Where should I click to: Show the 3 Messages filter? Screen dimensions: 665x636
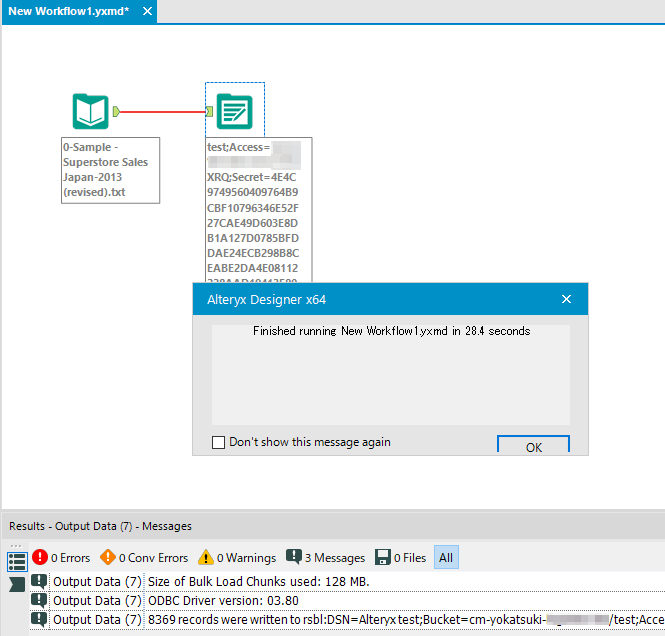(294, 558)
